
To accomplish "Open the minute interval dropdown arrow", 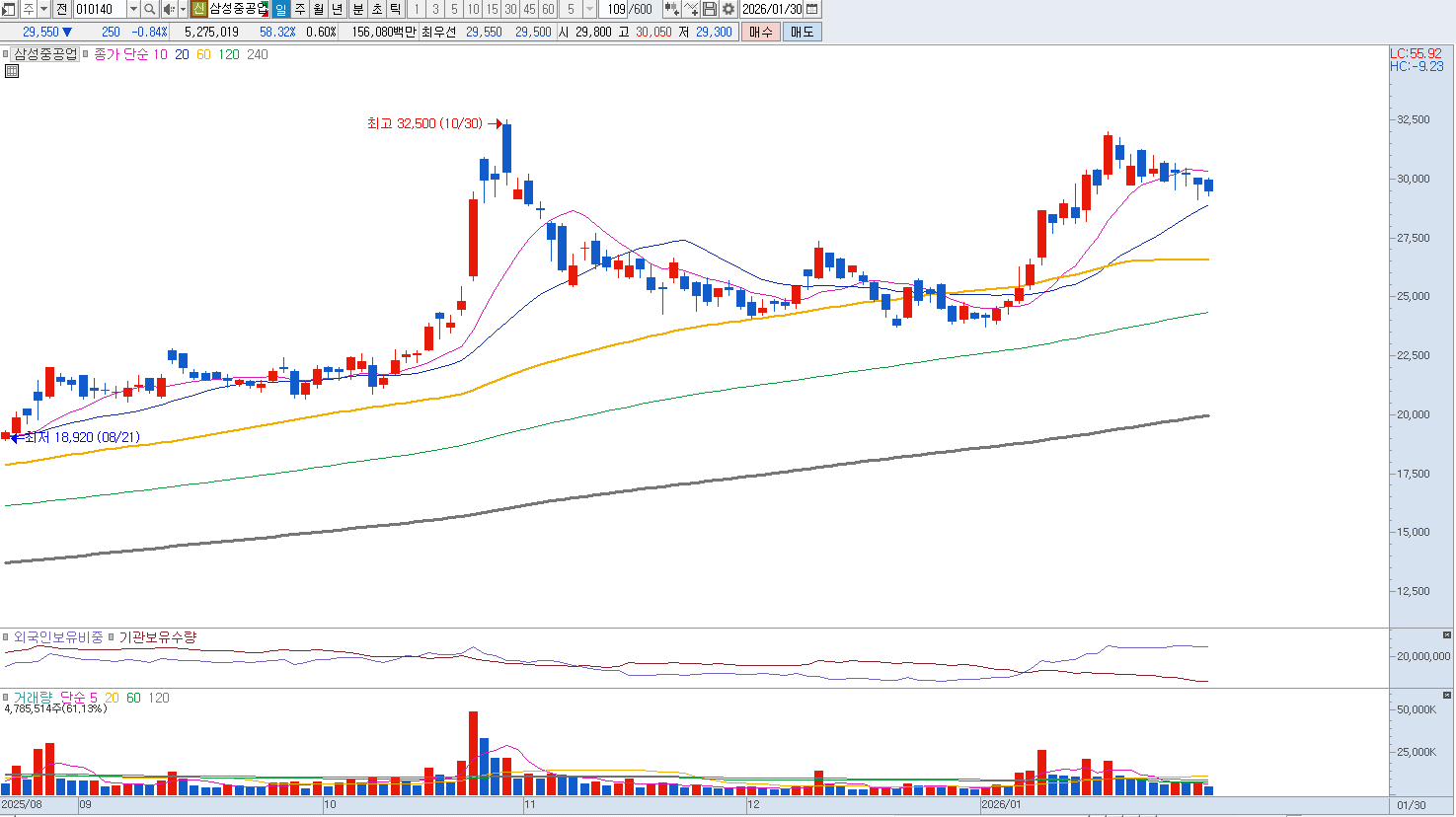I will 590,9.
